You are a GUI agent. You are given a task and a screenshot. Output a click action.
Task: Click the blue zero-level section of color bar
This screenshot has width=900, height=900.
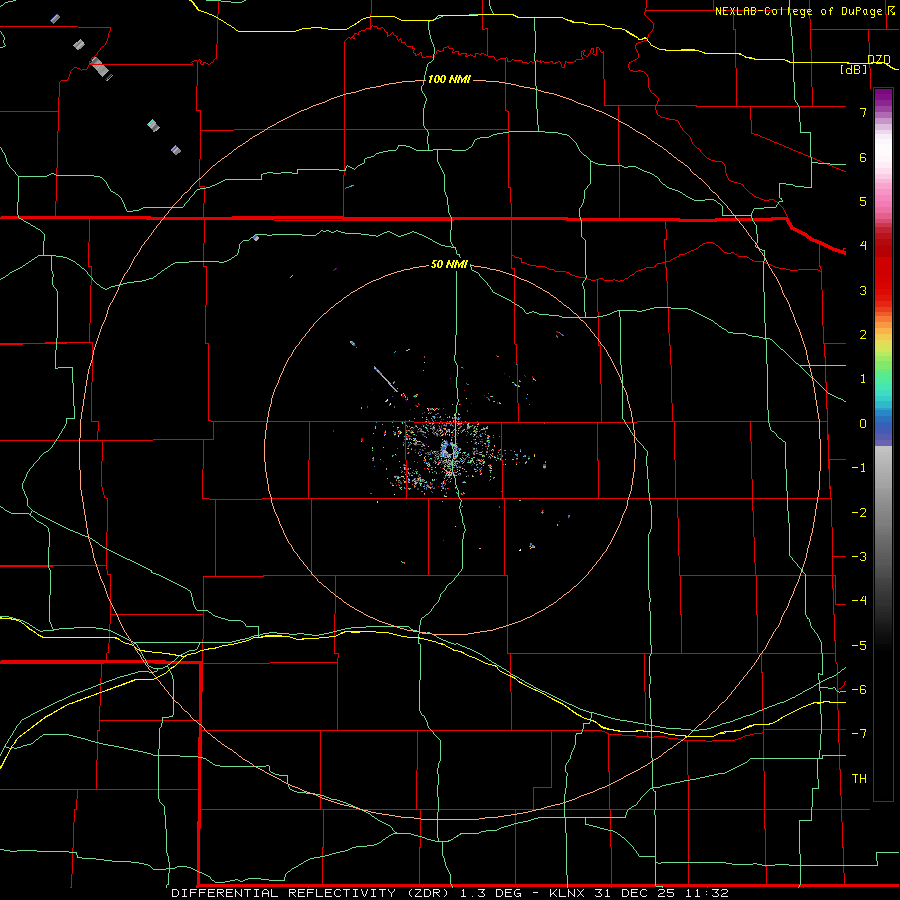pyautogui.click(x=883, y=428)
